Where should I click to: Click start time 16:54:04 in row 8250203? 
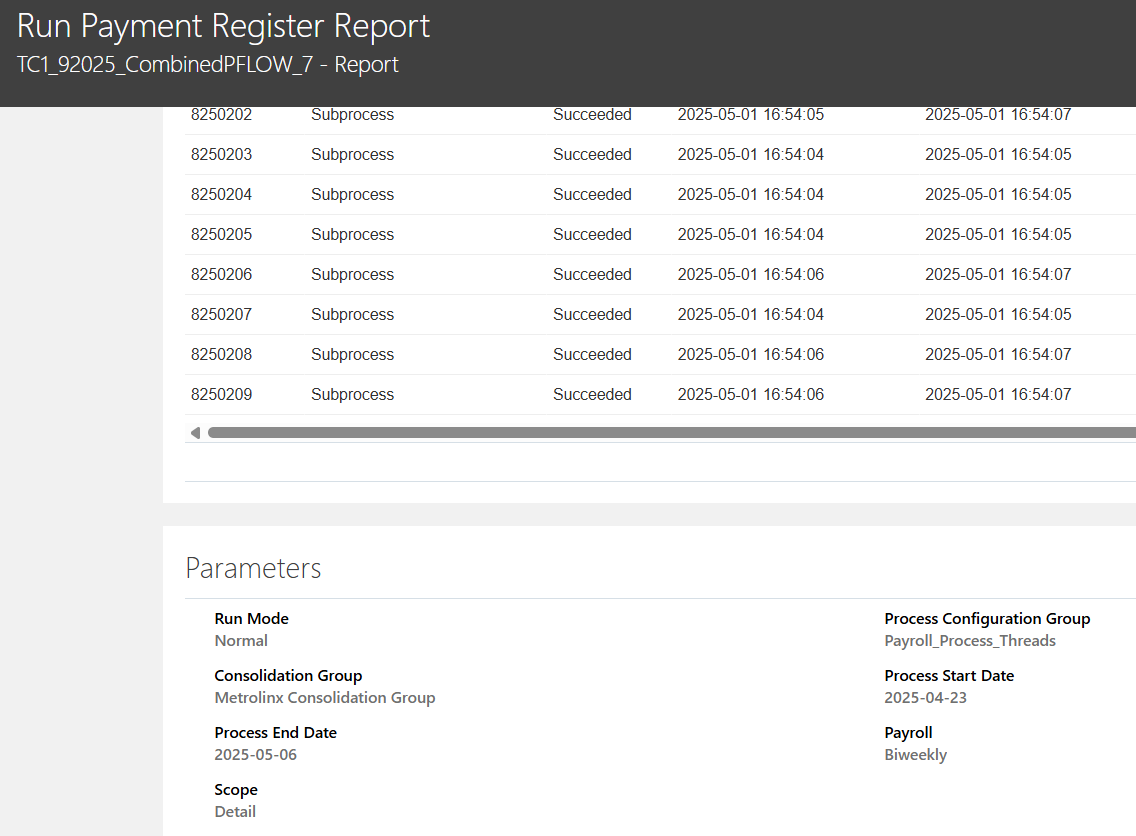751,154
